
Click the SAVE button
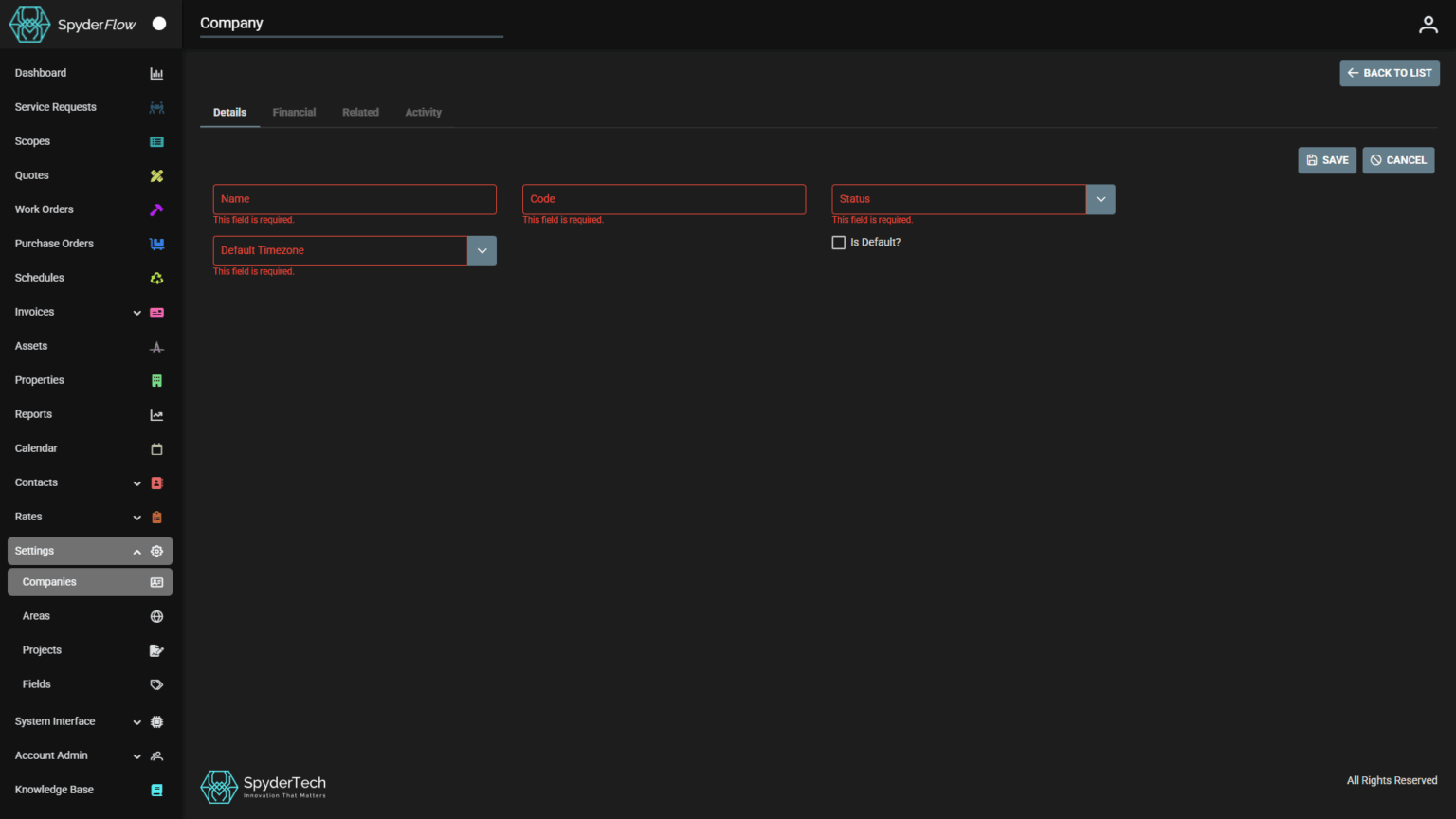click(x=1326, y=160)
